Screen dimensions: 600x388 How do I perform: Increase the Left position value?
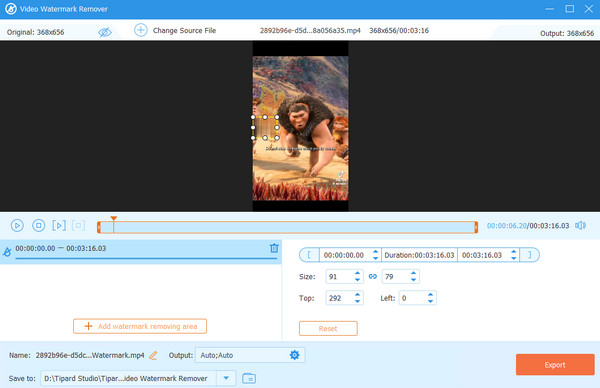(x=430, y=295)
